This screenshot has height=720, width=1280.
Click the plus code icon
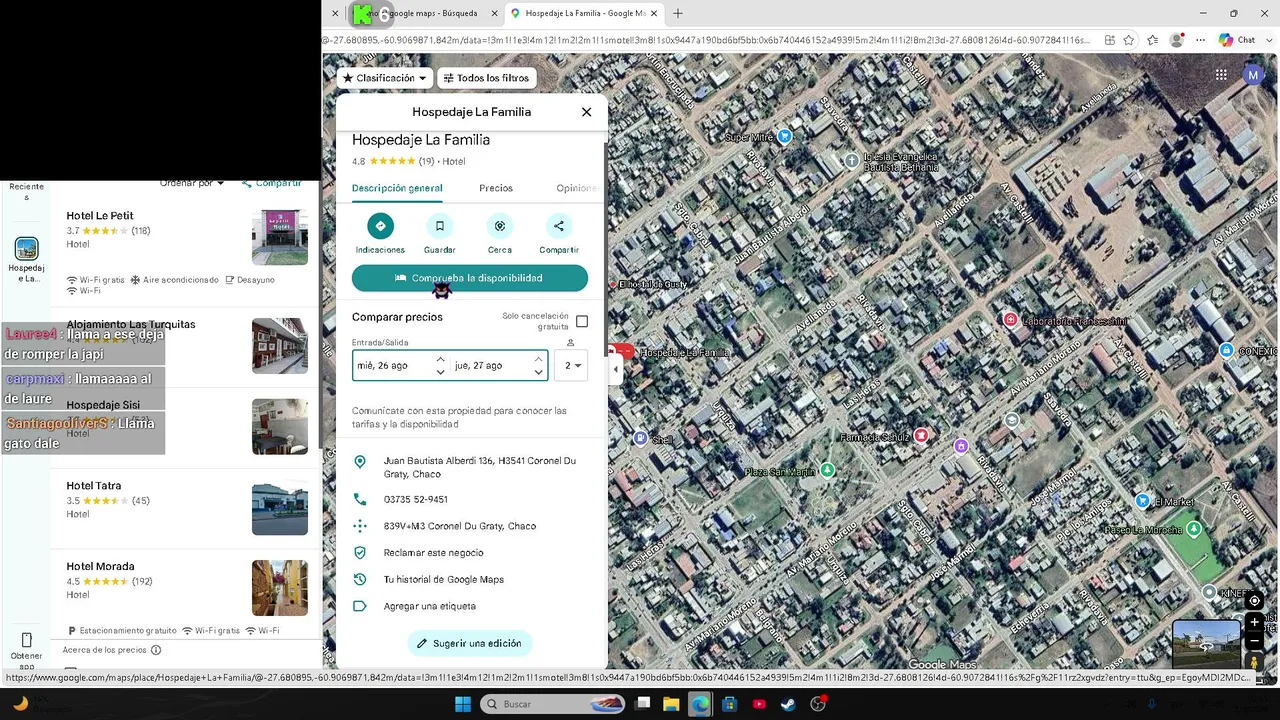[x=360, y=526]
